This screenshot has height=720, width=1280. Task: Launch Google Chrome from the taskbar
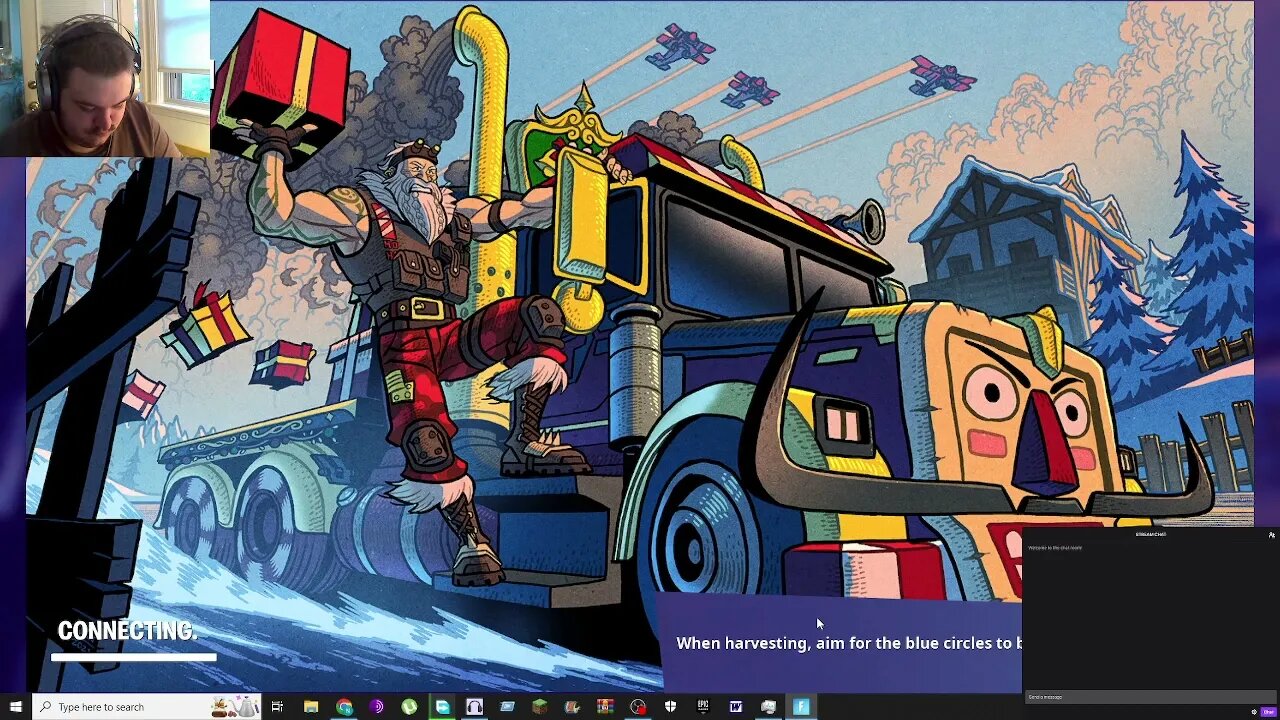click(x=344, y=707)
